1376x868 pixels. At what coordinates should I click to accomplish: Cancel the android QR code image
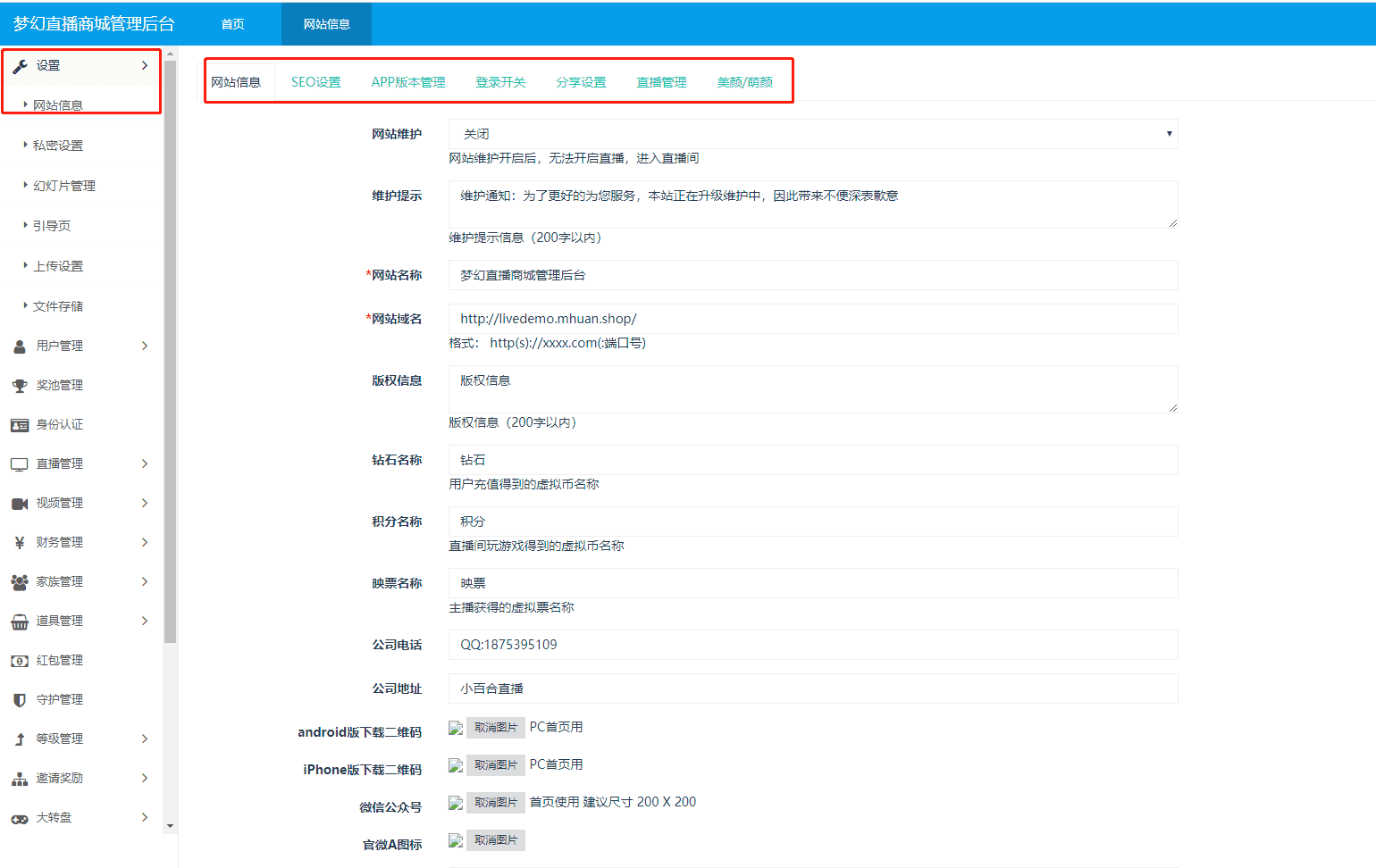pyautogui.click(x=496, y=728)
